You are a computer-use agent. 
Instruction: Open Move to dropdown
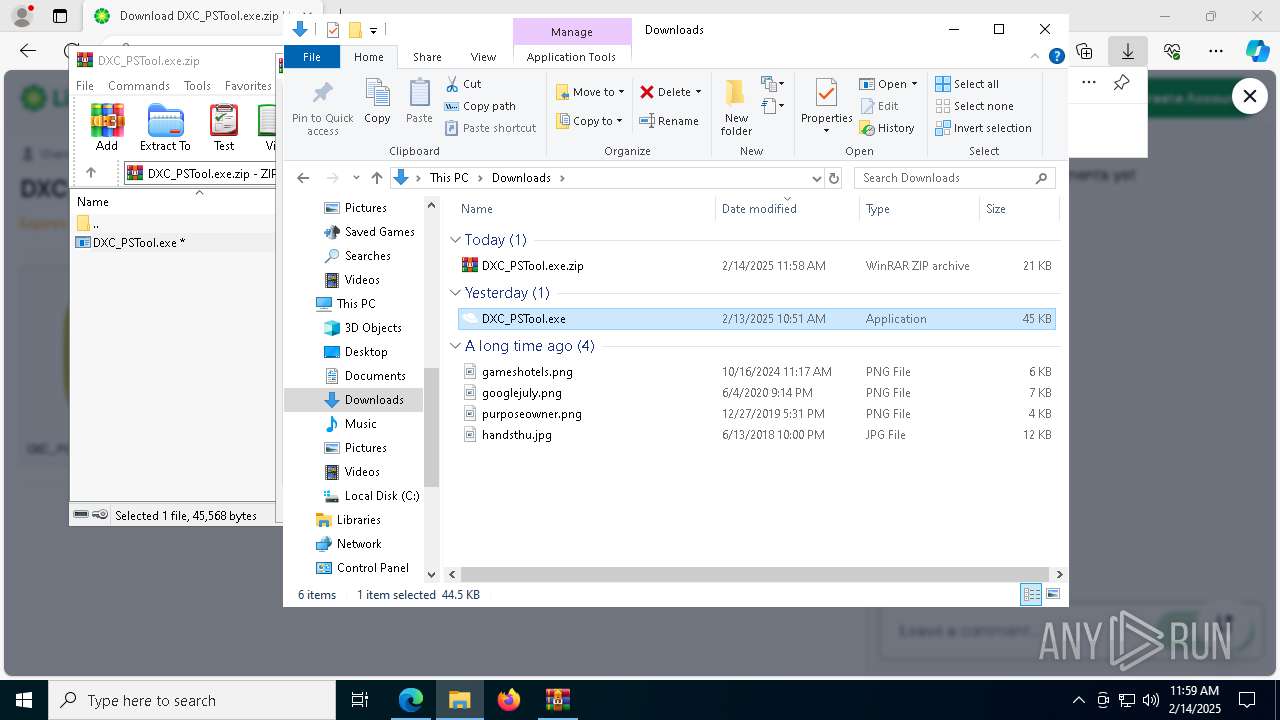click(x=590, y=92)
